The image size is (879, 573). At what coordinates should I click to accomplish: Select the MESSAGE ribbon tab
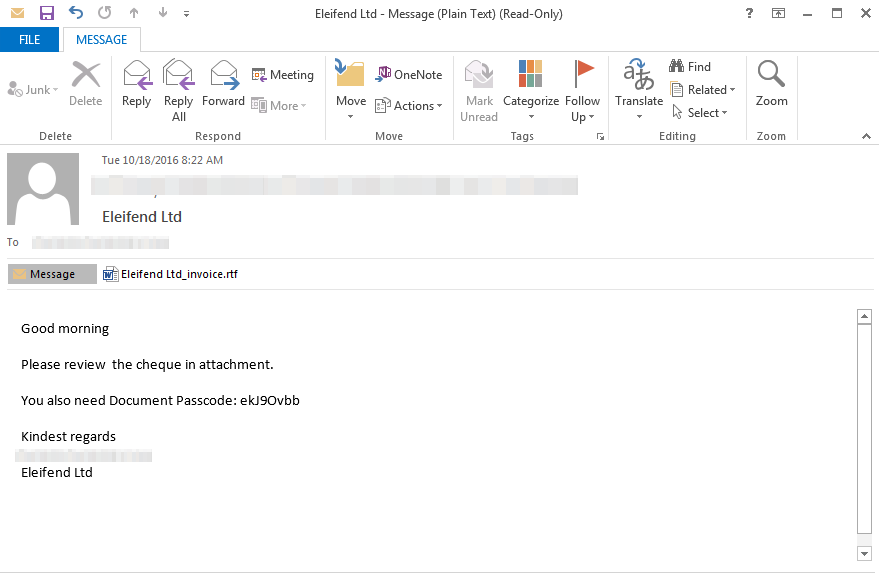102,40
